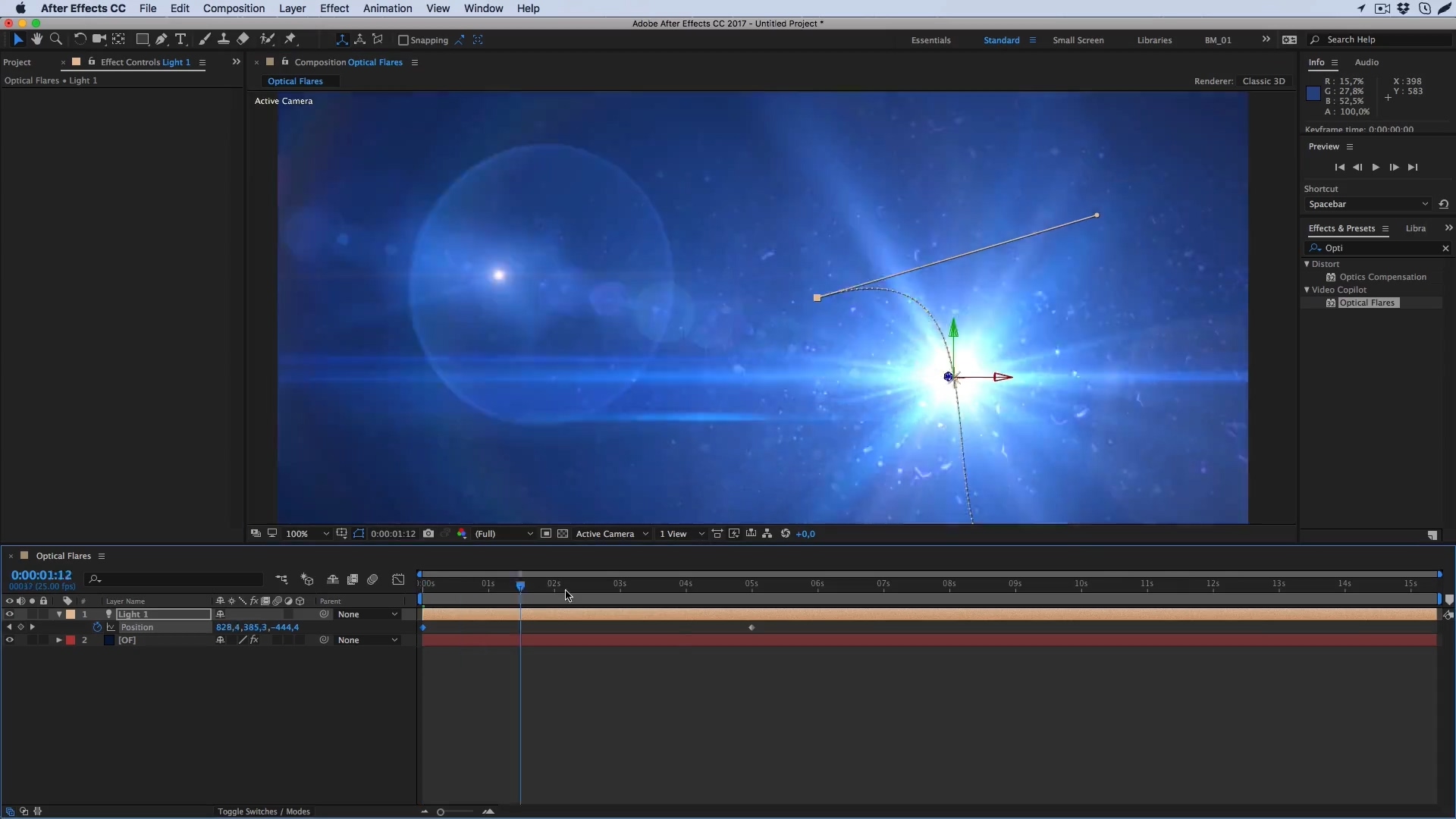The image size is (1456, 819).
Task: Toggle Motion Blur enable in timeline
Action: (372, 579)
